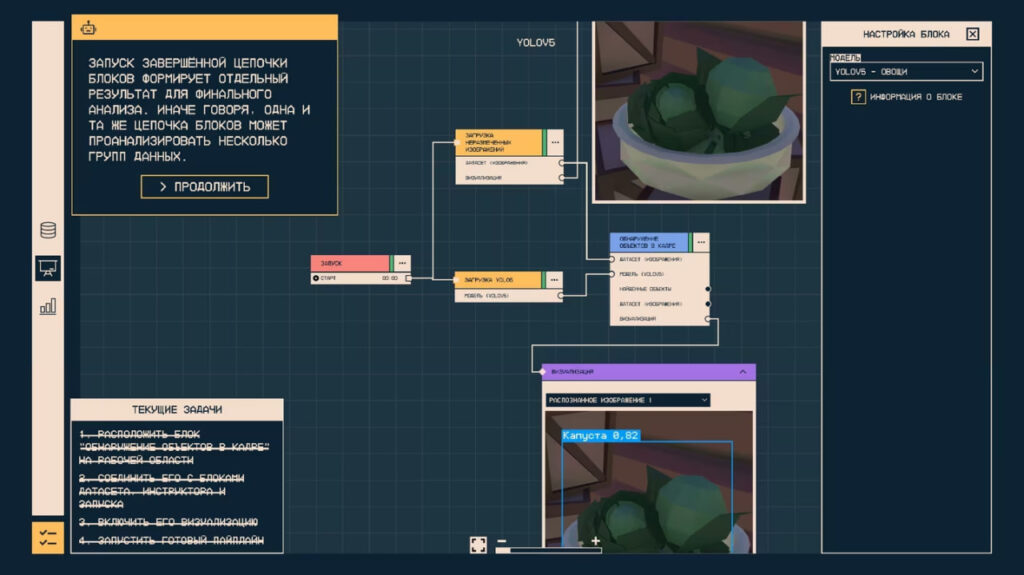Viewport: 1024px width, 575px height.
Task: Click the zoom slider bar at bottom
Action: coord(549,548)
